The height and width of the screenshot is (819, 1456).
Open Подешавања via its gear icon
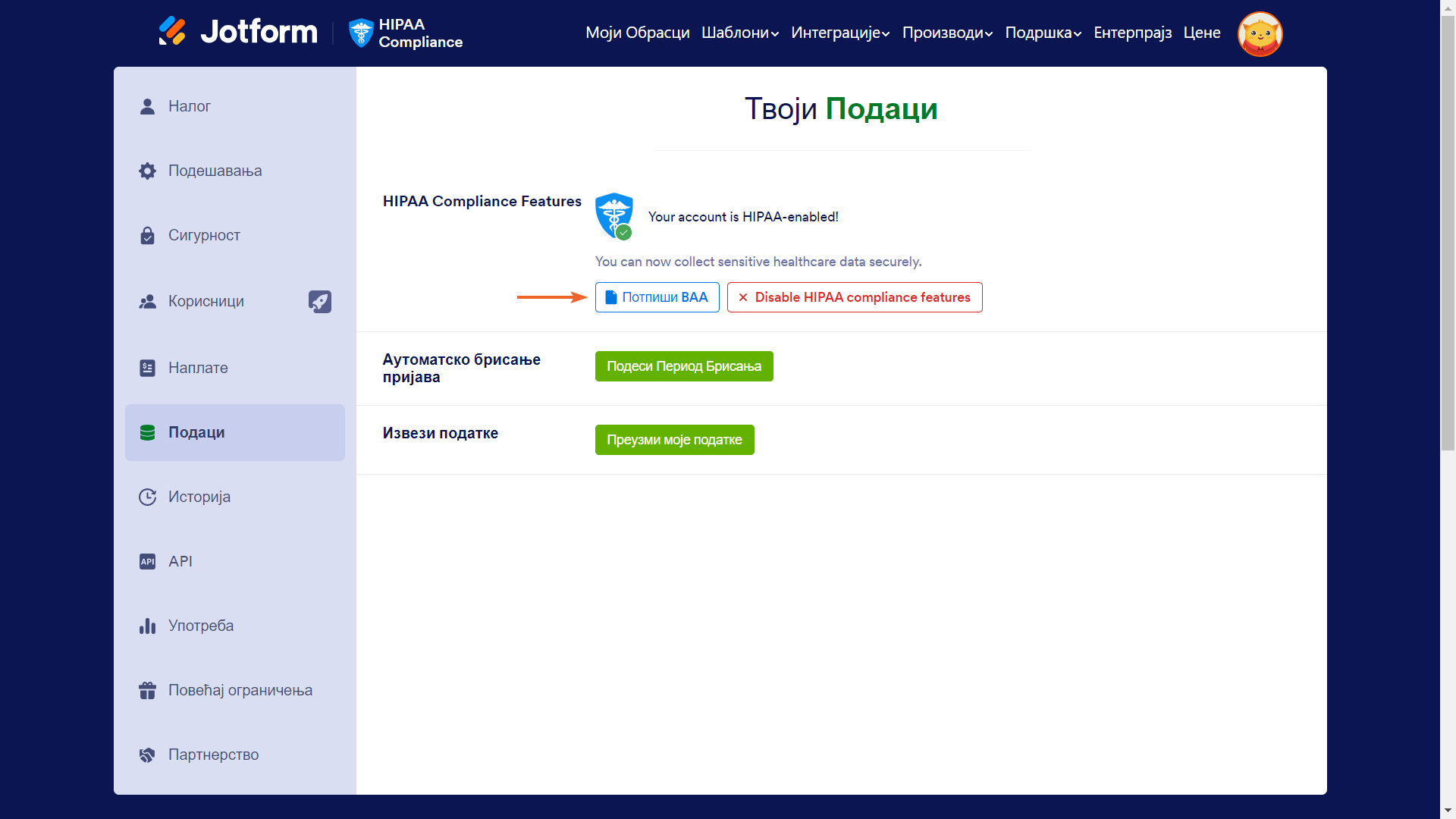coord(147,171)
